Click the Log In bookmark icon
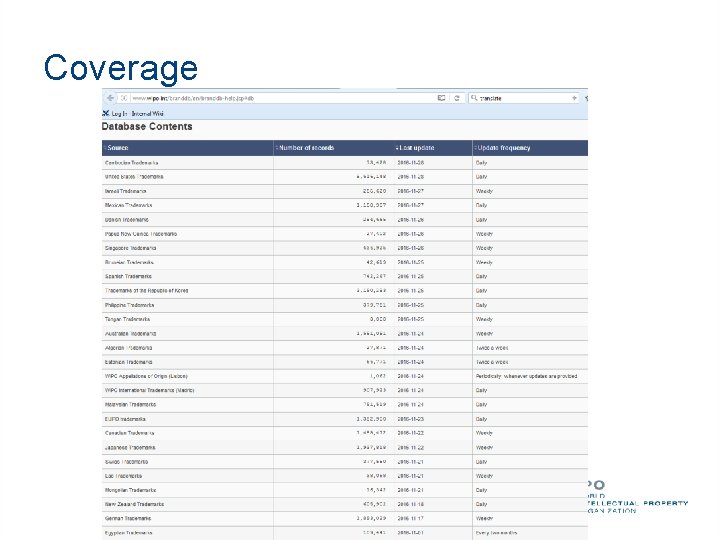 [x=106, y=113]
